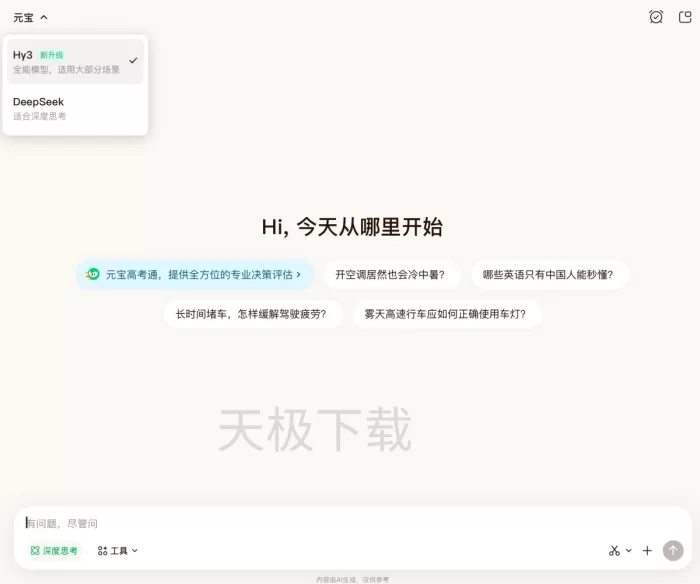Choose the DeepSeek model option
The image size is (700, 584).
[75, 108]
